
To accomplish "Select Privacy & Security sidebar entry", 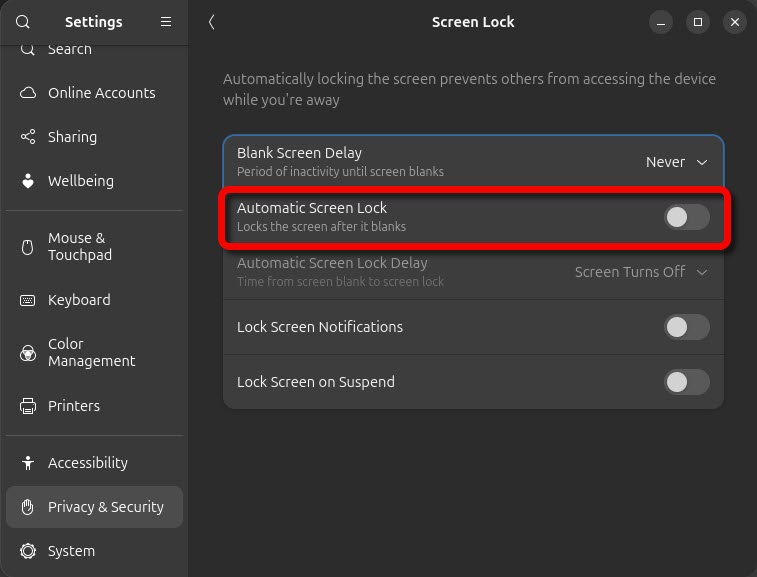I will coord(95,507).
